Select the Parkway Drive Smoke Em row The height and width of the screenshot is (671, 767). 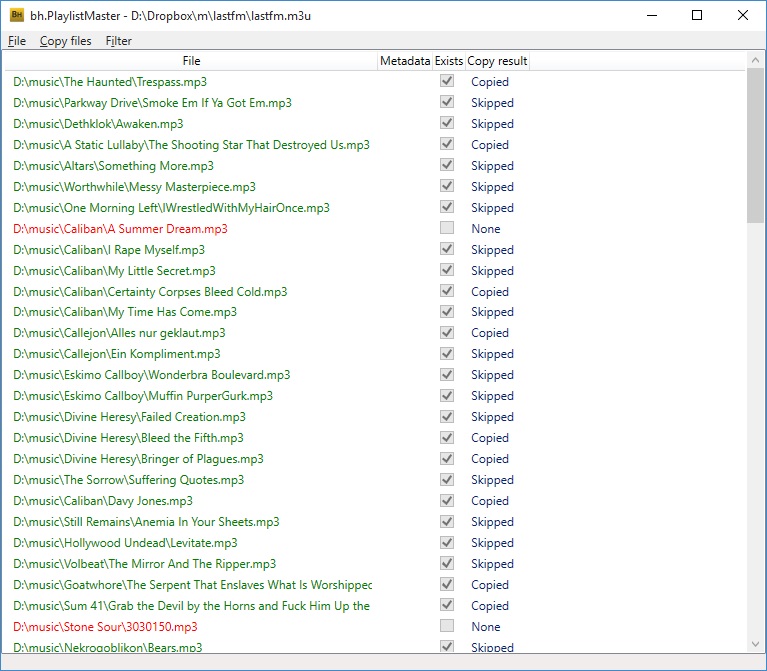click(x=152, y=103)
